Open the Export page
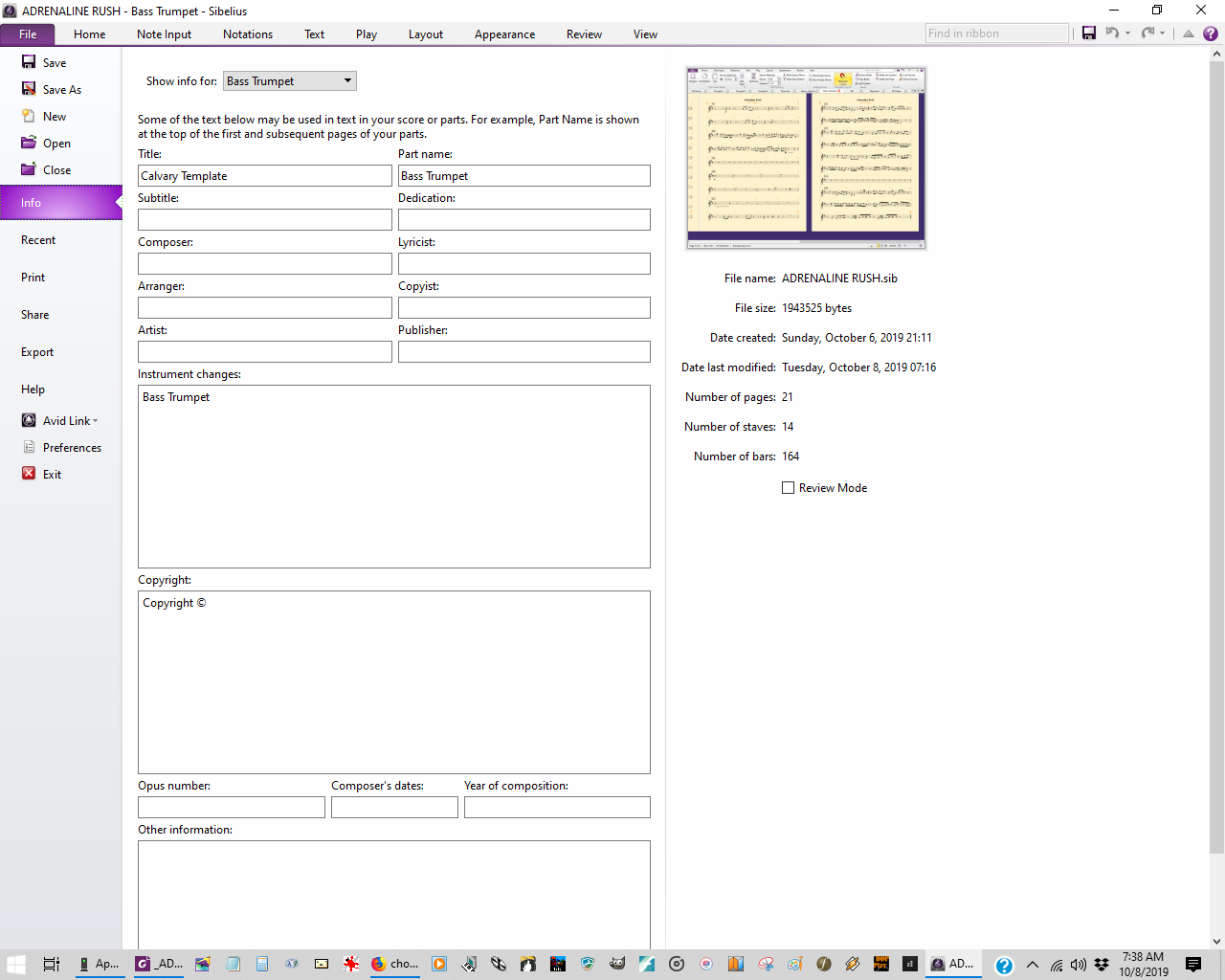 tap(61, 352)
